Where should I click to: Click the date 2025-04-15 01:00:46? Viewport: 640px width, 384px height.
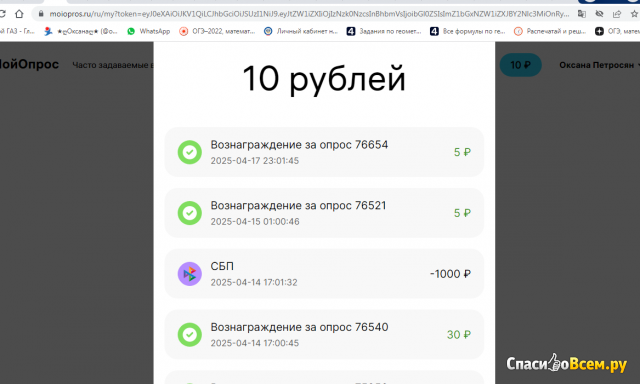255,222
